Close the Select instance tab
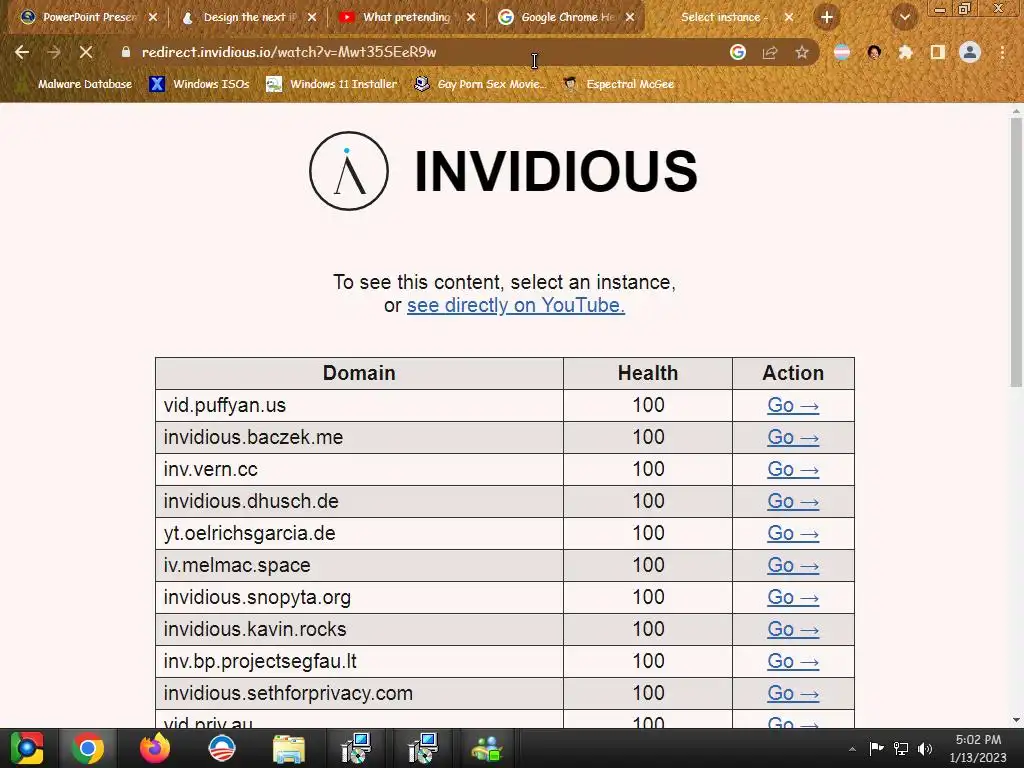 [789, 17]
